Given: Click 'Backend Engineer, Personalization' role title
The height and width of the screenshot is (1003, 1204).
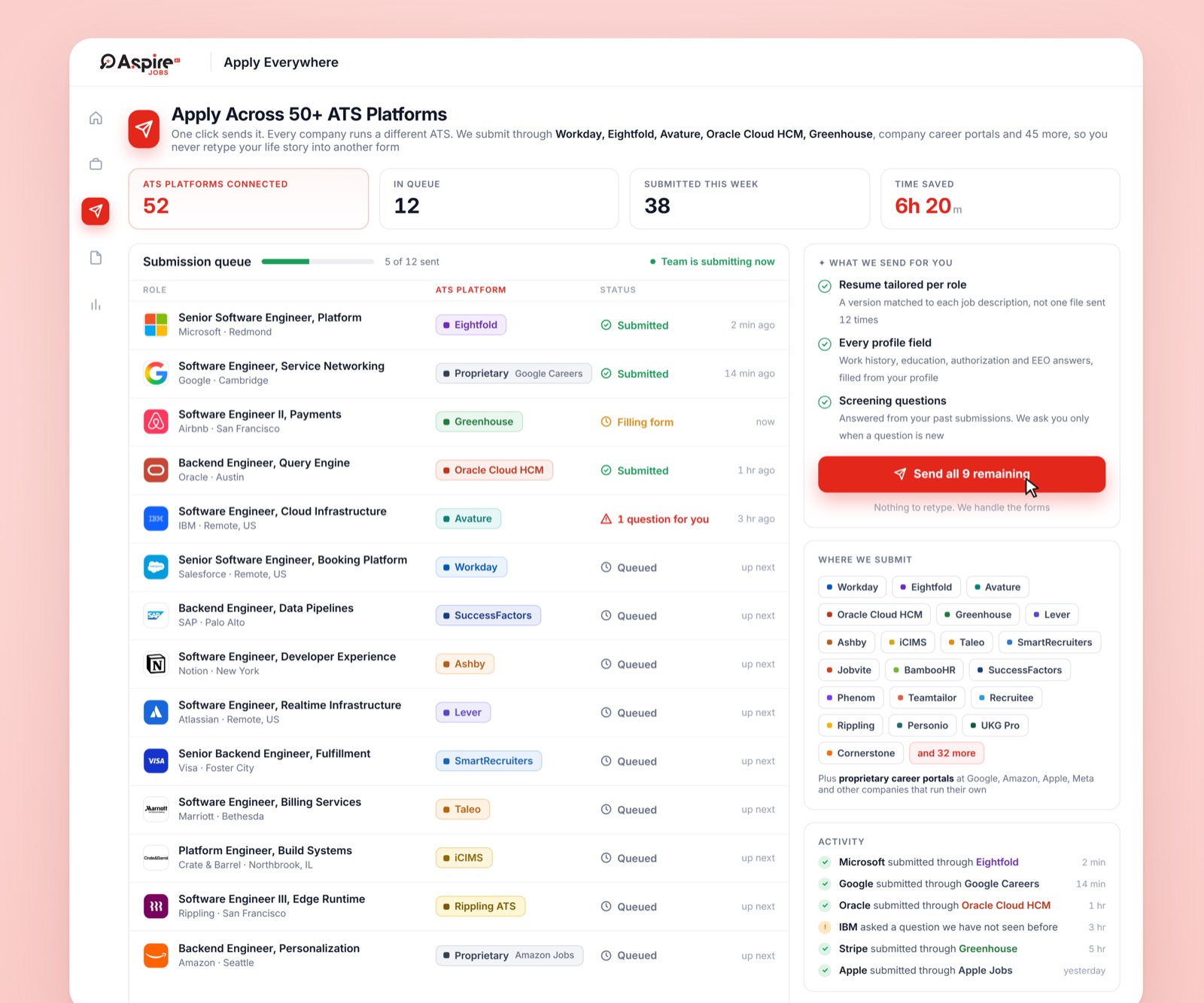Looking at the screenshot, I should point(269,948).
